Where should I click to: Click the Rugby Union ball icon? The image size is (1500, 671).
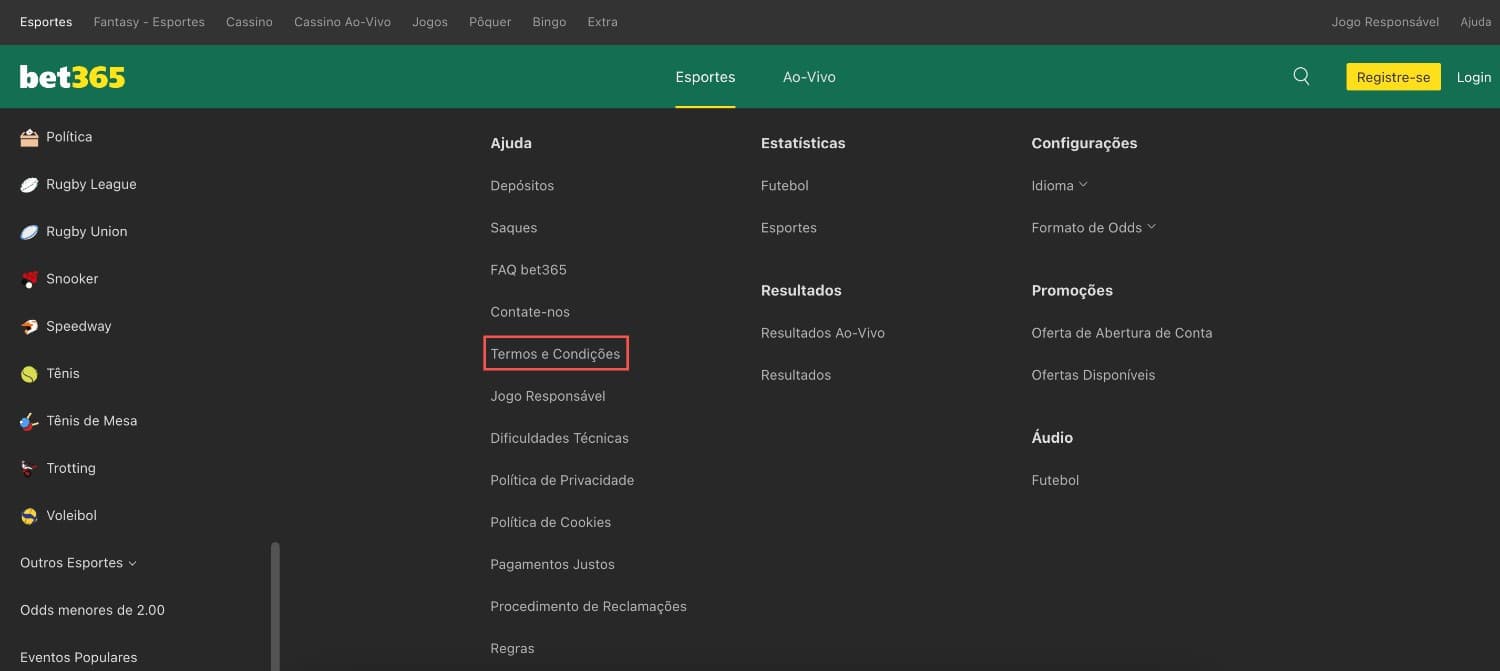pyautogui.click(x=29, y=231)
